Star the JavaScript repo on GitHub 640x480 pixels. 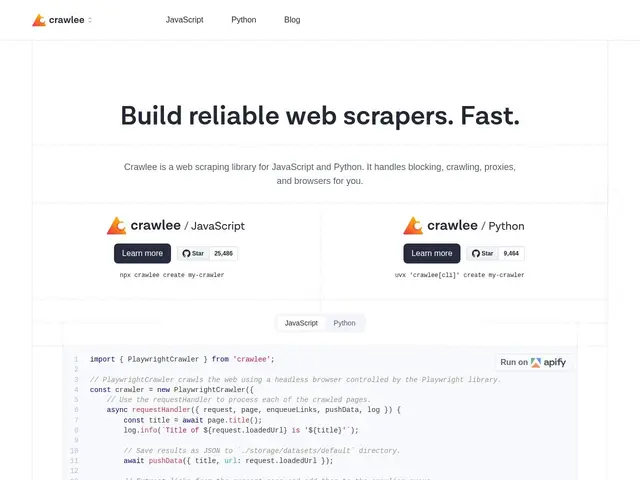[x=193, y=253]
